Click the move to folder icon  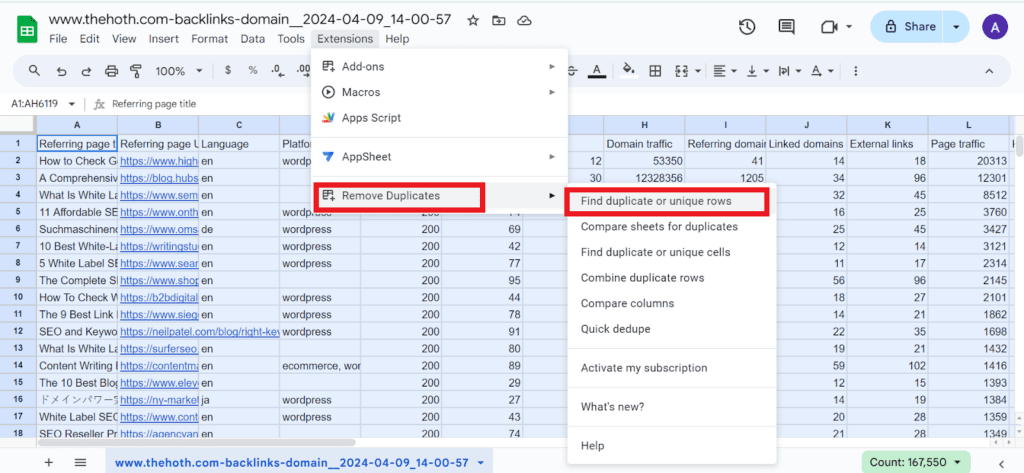[x=498, y=20]
